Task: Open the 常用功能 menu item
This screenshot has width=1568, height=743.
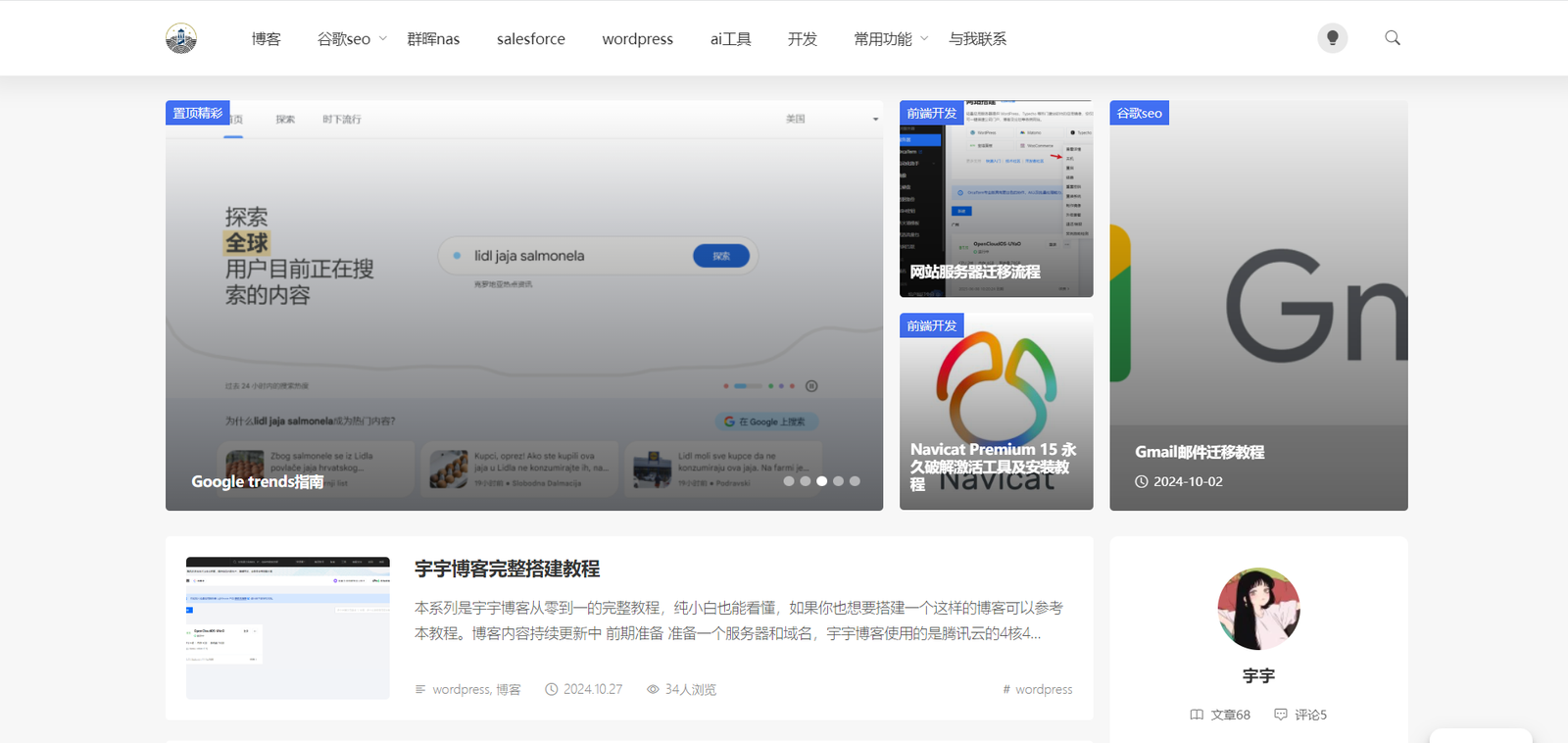Action: [x=883, y=39]
